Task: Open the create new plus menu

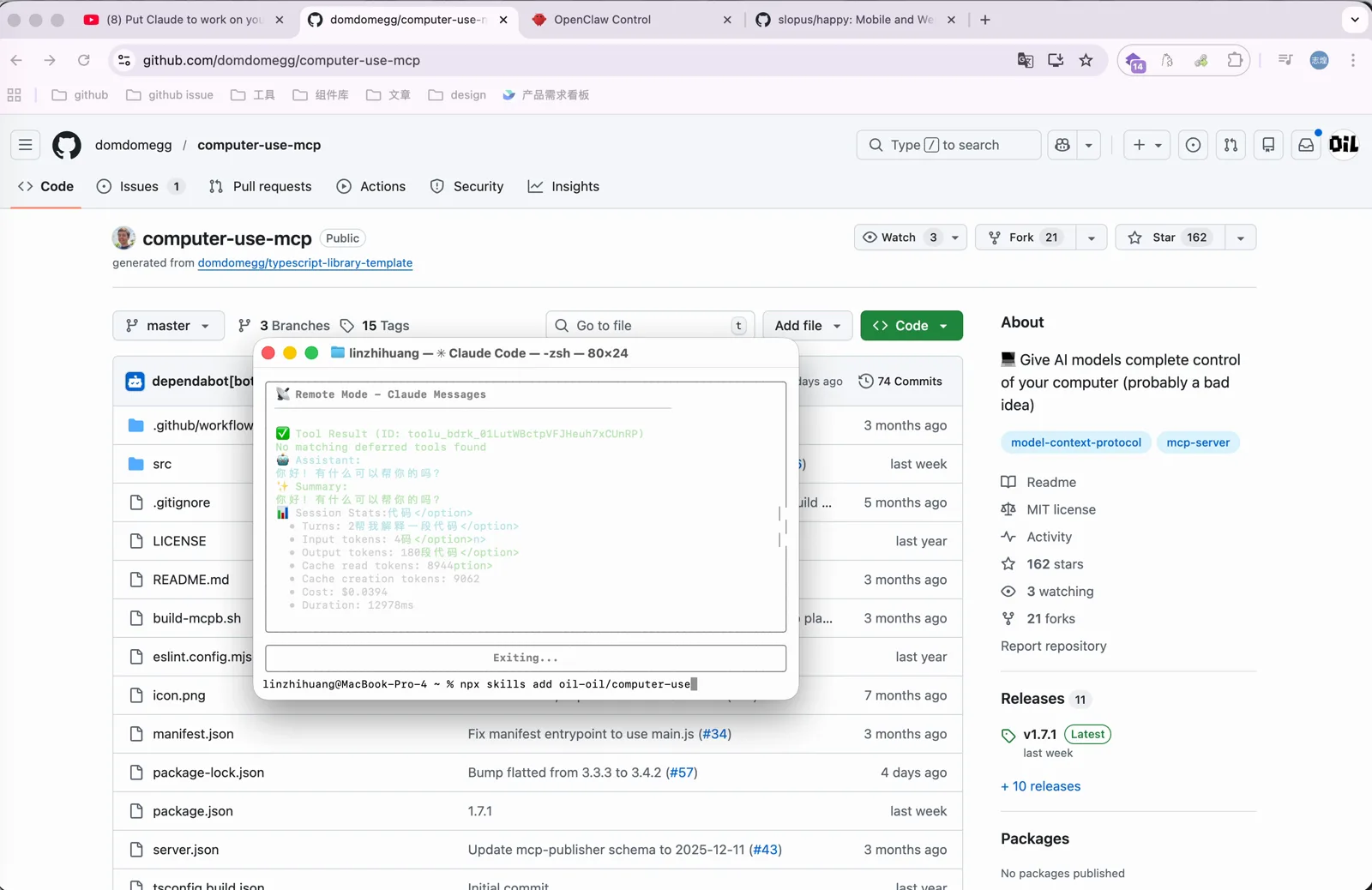Action: [1146, 145]
